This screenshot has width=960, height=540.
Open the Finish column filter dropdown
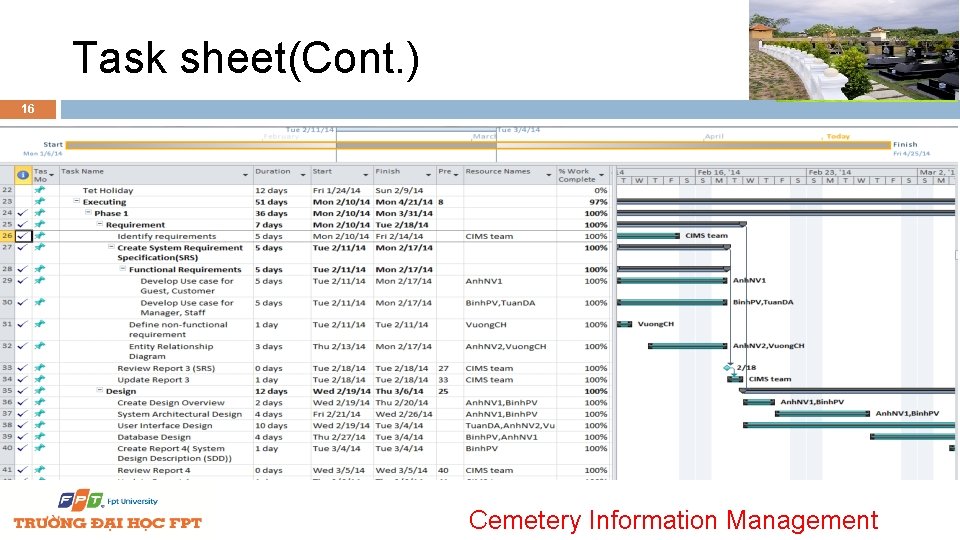(428, 175)
